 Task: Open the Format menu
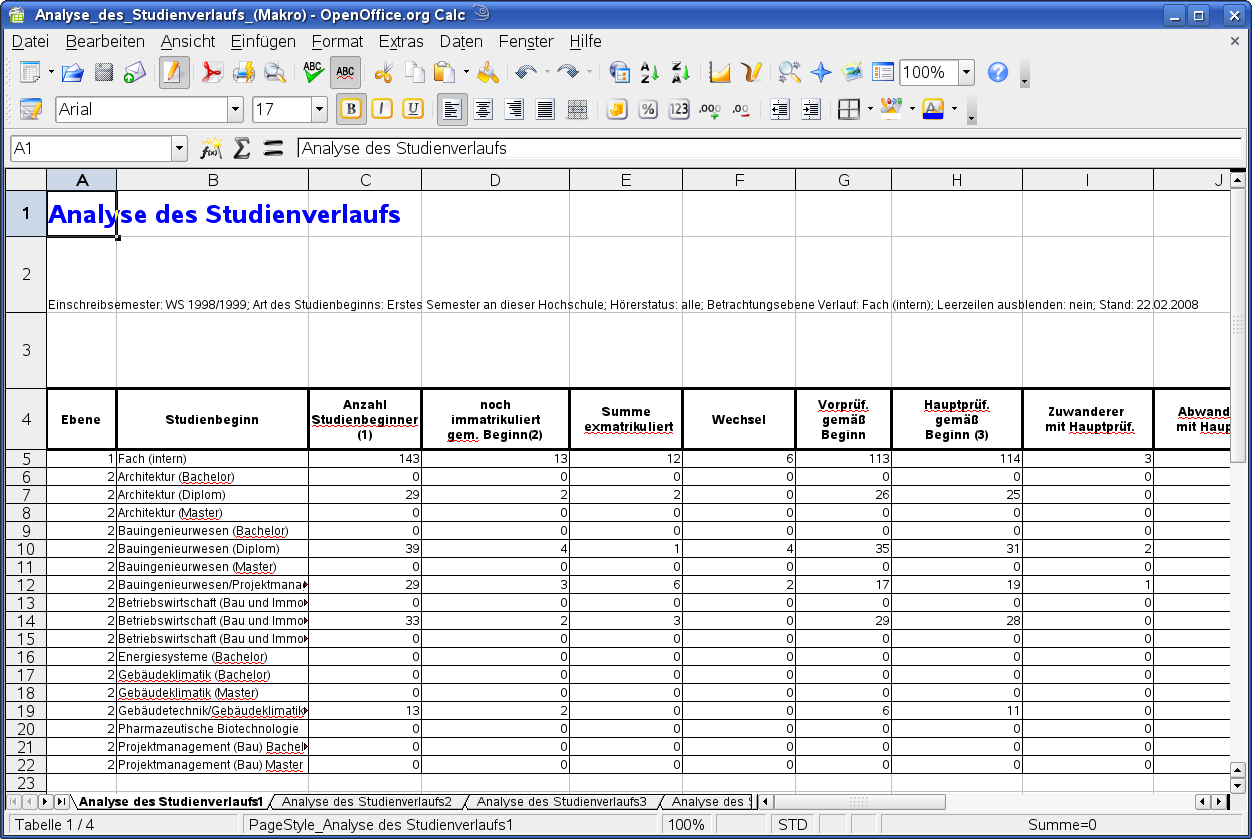click(337, 41)
